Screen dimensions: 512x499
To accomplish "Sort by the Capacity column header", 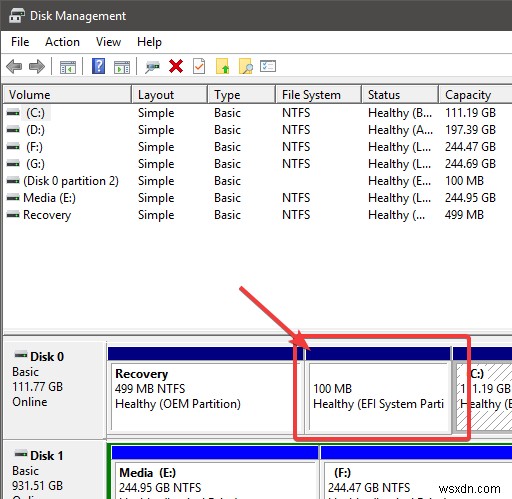I will click(476, 95).
